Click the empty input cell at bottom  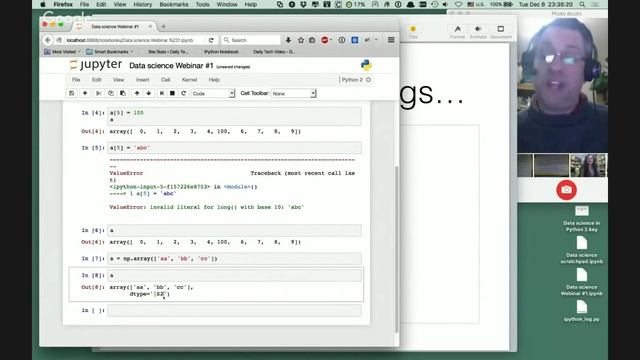click(234, 311)
